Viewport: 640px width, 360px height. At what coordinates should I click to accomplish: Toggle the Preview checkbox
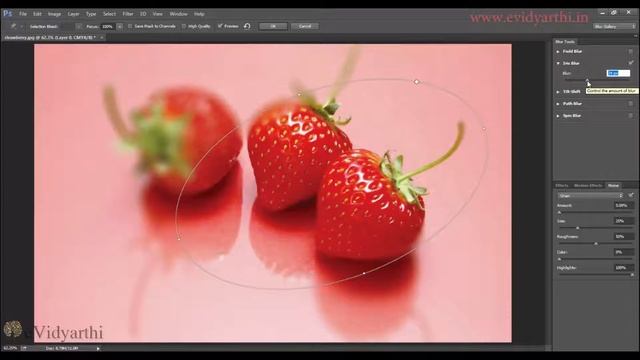tap(220, 26)
